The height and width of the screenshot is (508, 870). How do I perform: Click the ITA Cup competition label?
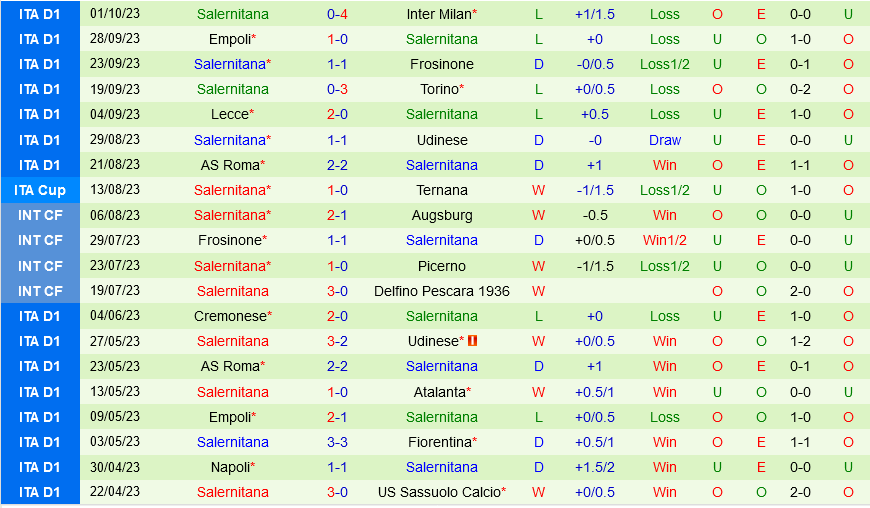[40, 190]
